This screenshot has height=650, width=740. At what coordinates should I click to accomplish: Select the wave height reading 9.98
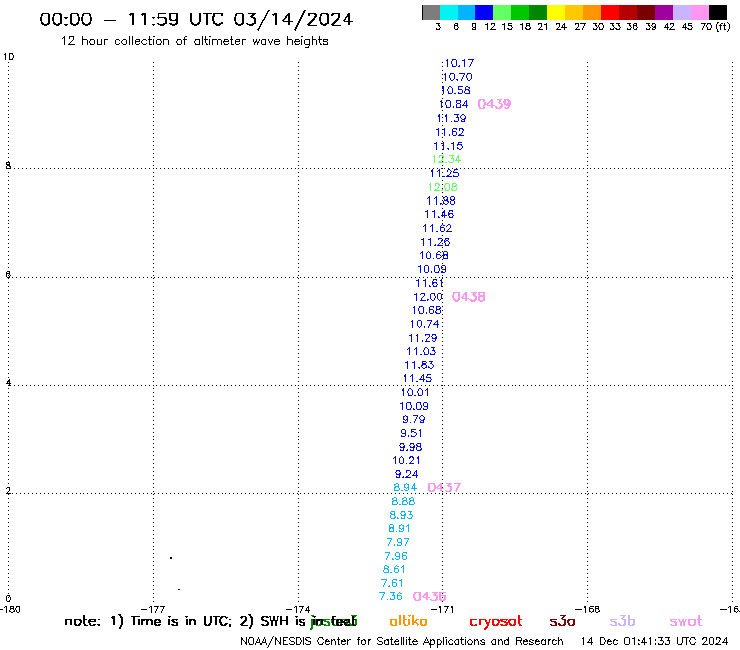click(410, 447)
